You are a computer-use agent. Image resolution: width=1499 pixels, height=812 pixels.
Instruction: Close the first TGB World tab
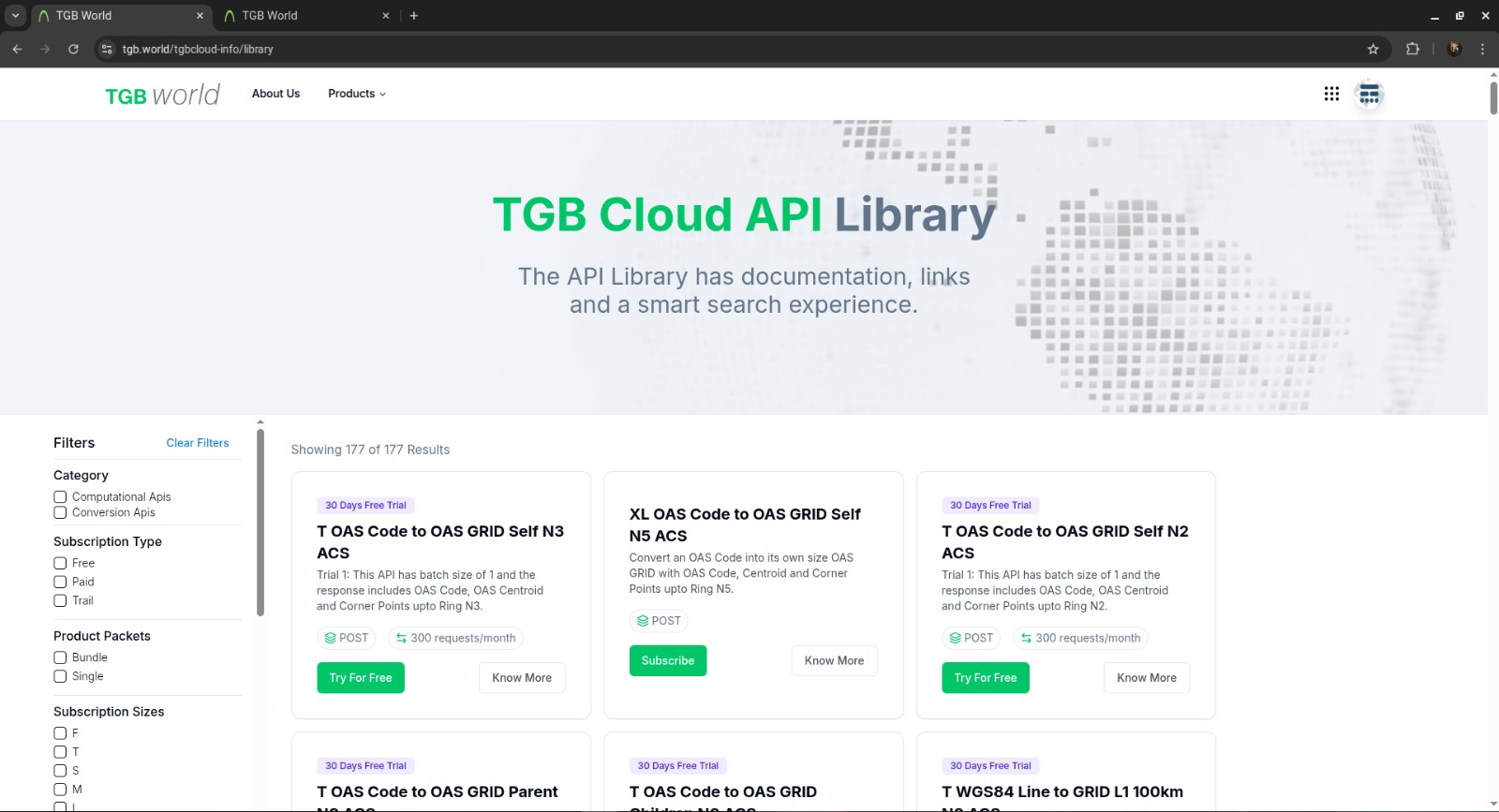coord(200,15)
